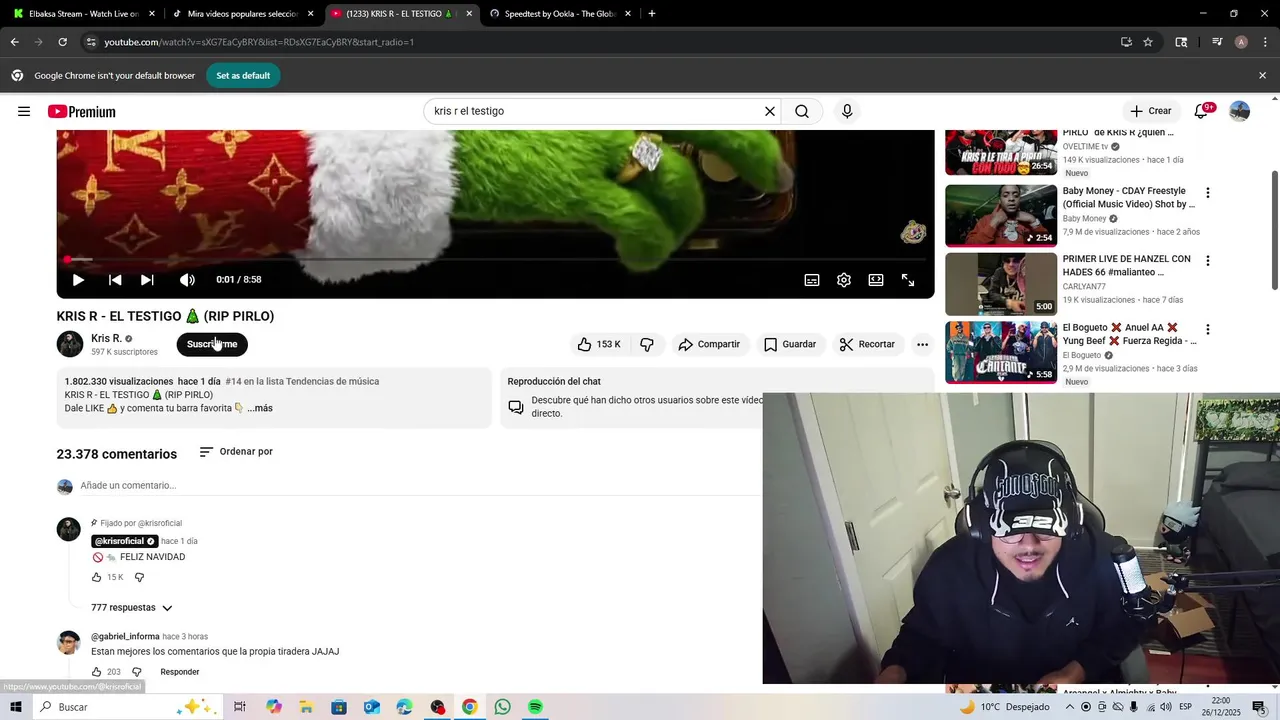Focus the Añade un comentario field
The height and width of the screenshot is (720, 1280).
(x=420, y=486)
